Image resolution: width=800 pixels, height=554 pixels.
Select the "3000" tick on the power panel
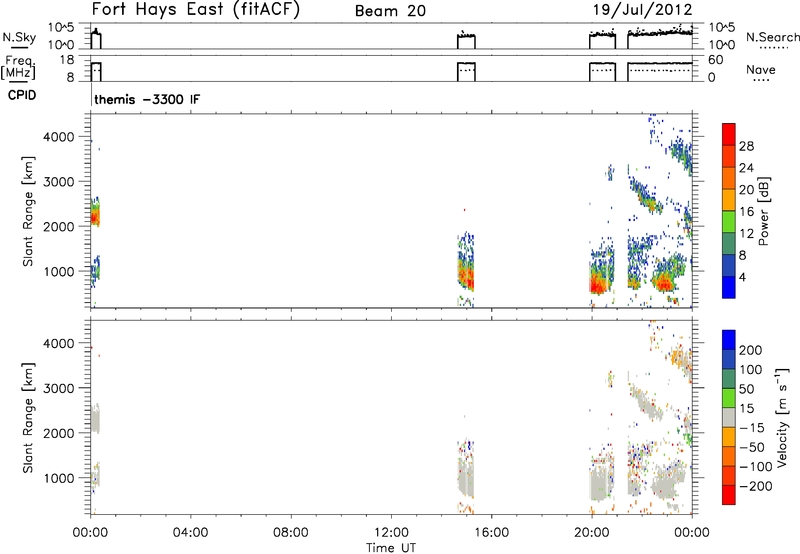[x=59, y=182]
